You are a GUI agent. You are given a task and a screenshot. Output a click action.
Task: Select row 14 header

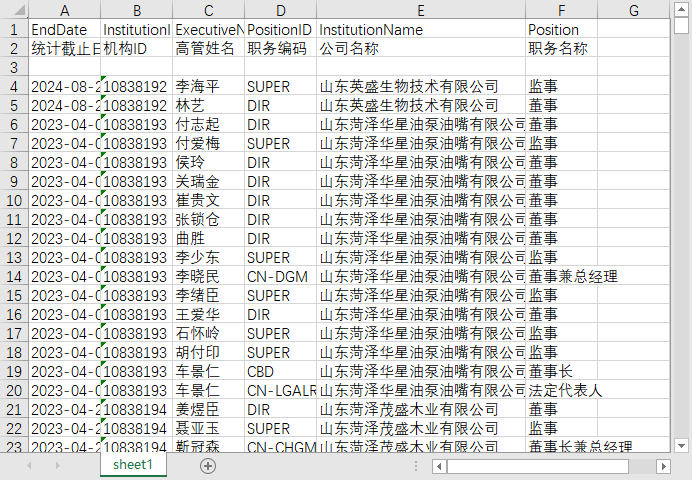[15, 276]
